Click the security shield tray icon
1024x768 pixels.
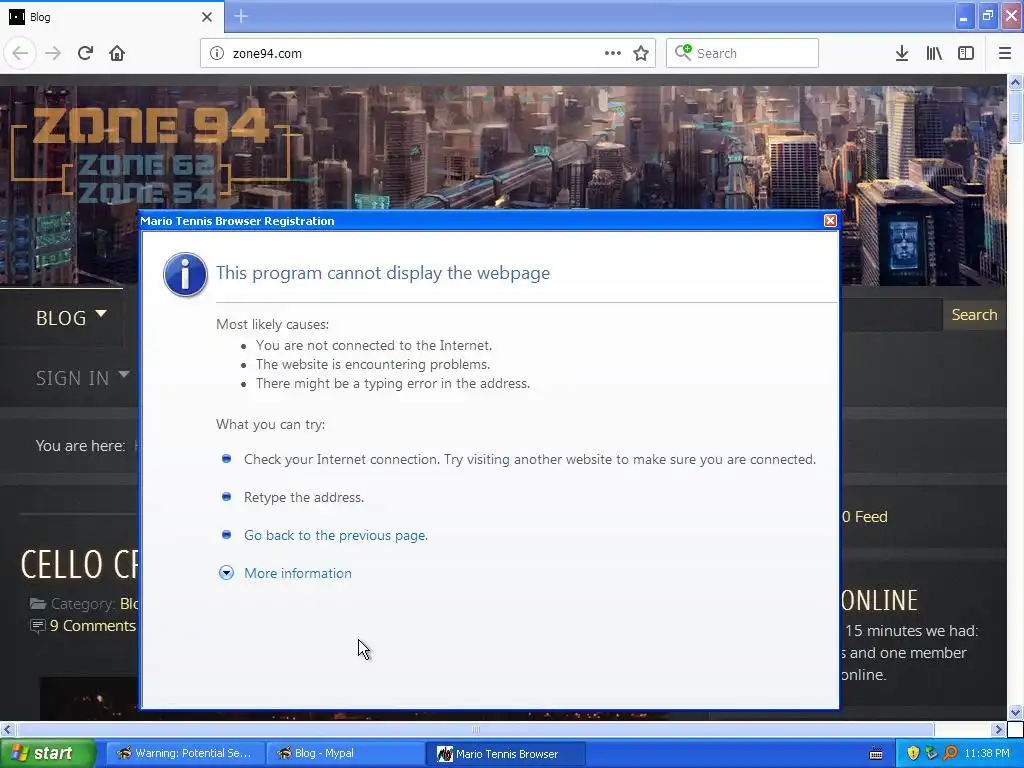point(913,754)
